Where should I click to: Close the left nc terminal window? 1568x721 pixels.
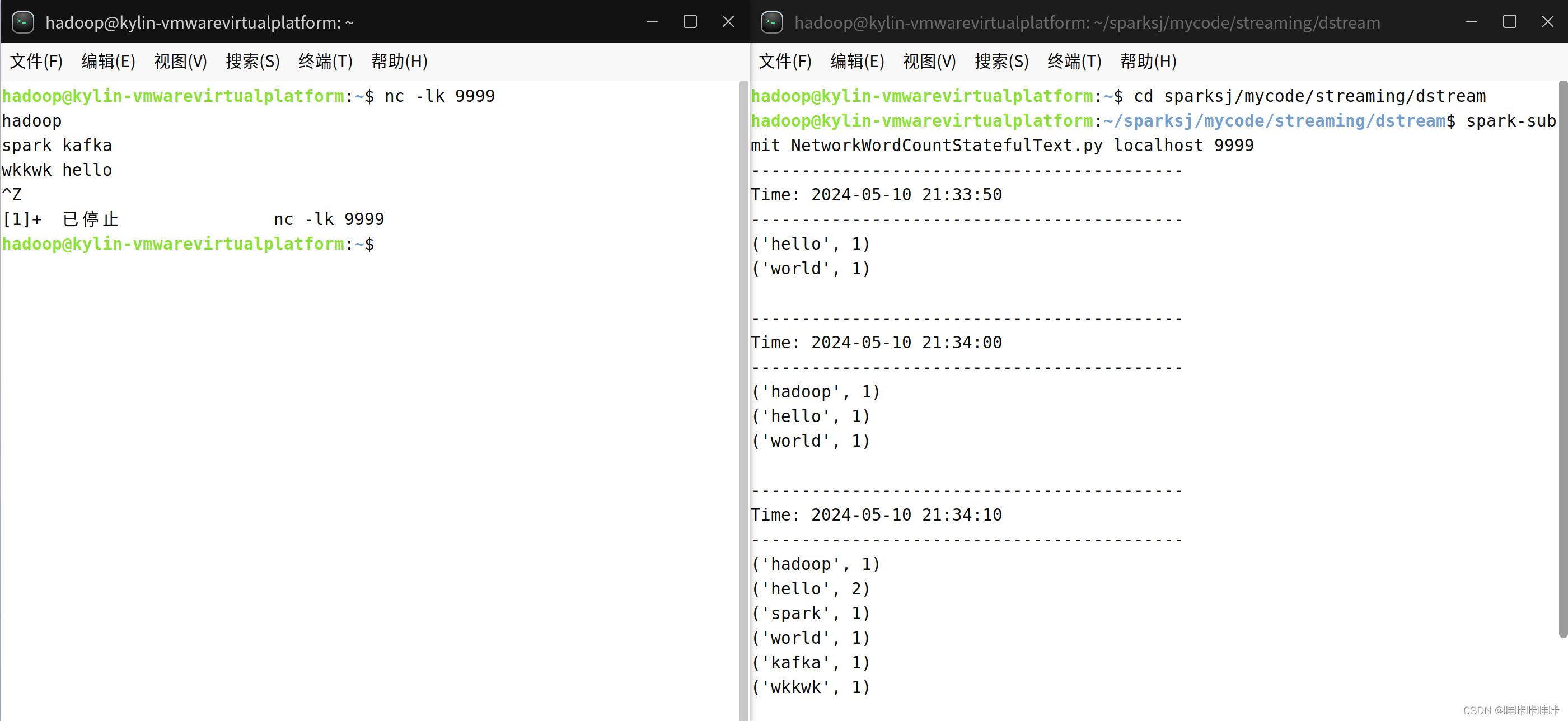(x=728, y=22)
